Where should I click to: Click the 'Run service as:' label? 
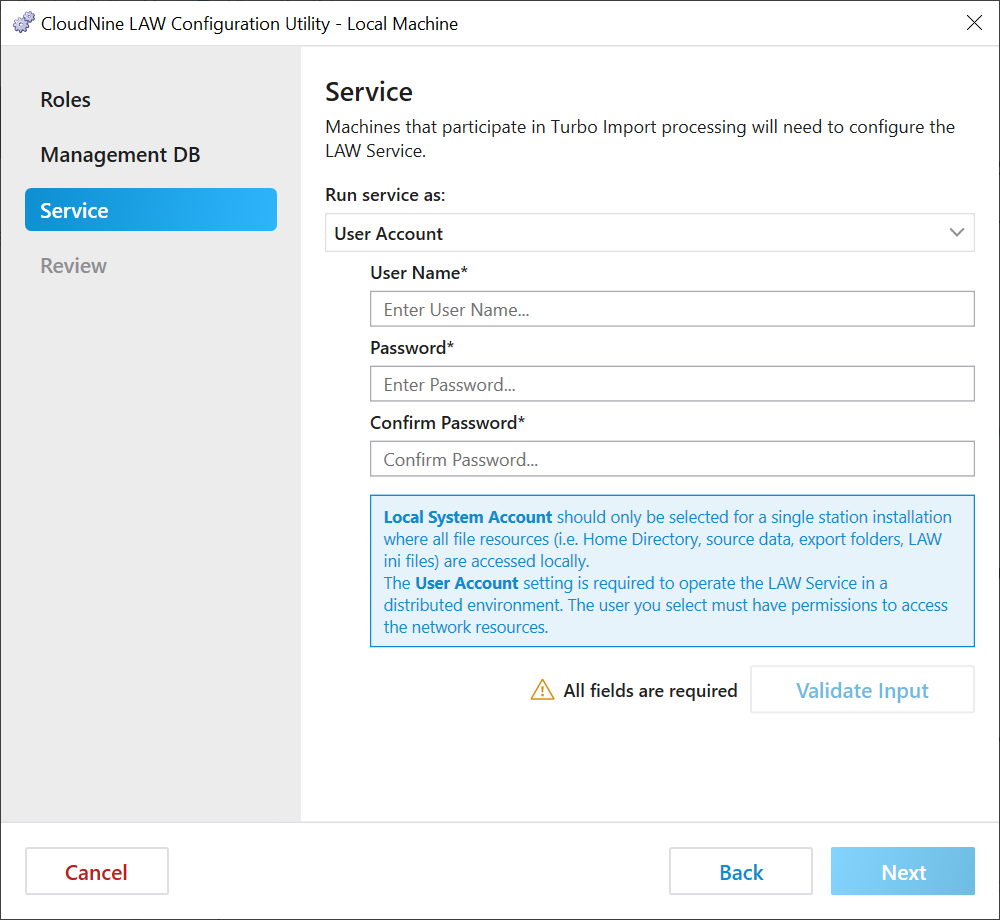[385, 194]
